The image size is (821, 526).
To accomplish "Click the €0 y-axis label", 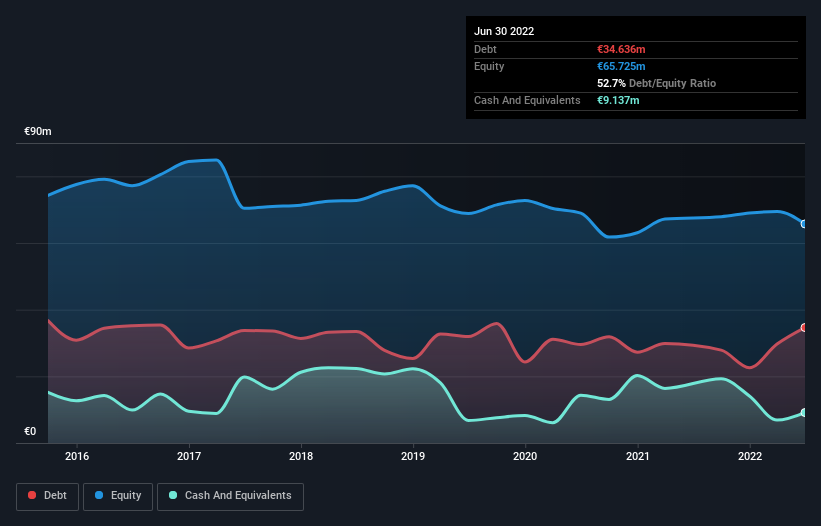I will coord(30,431).
